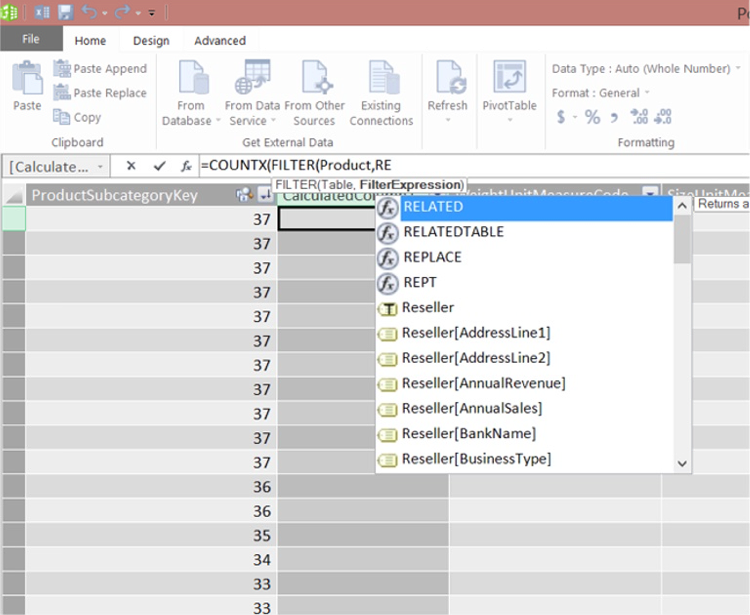The width and height of the screenshot is (750, 615).
Task: Click the autocomplete list scroll-down arrow
Action: pyautogui.click(x=683, y=463)
